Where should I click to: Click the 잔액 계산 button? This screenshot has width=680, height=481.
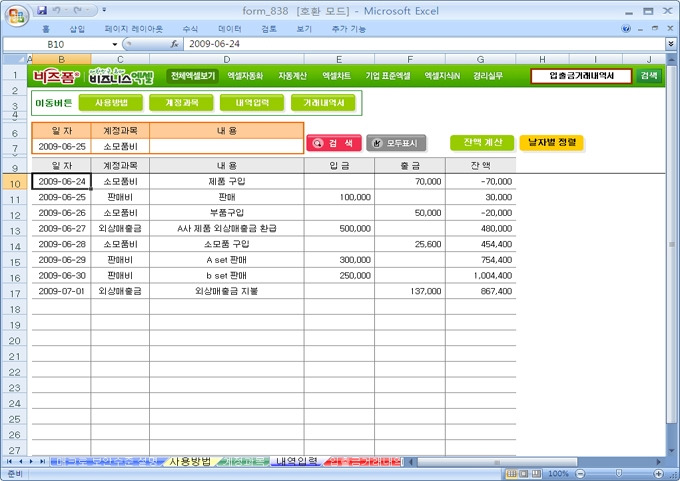click(482, 142)
